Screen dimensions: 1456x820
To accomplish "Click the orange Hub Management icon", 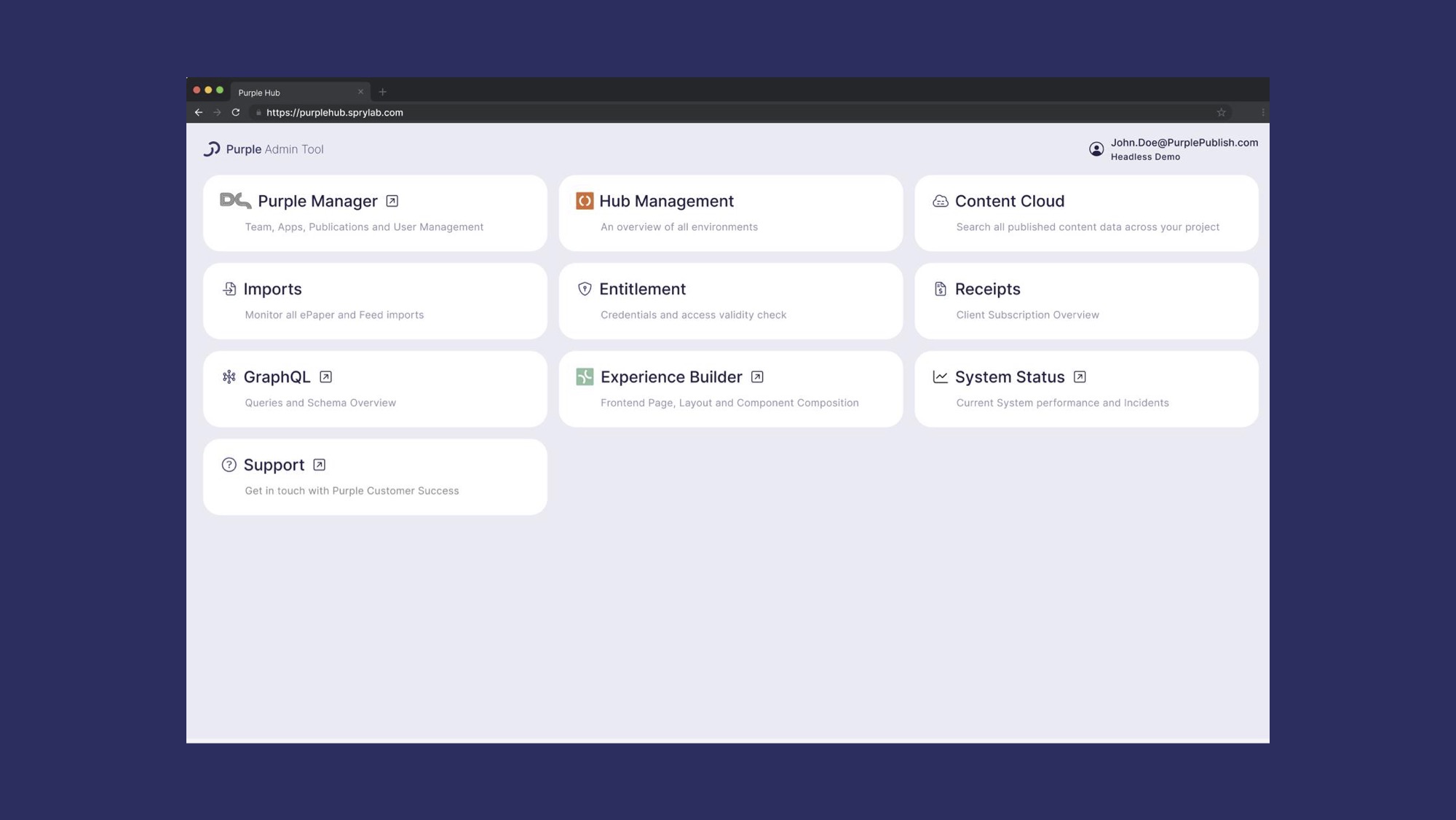I will (585, 201).
